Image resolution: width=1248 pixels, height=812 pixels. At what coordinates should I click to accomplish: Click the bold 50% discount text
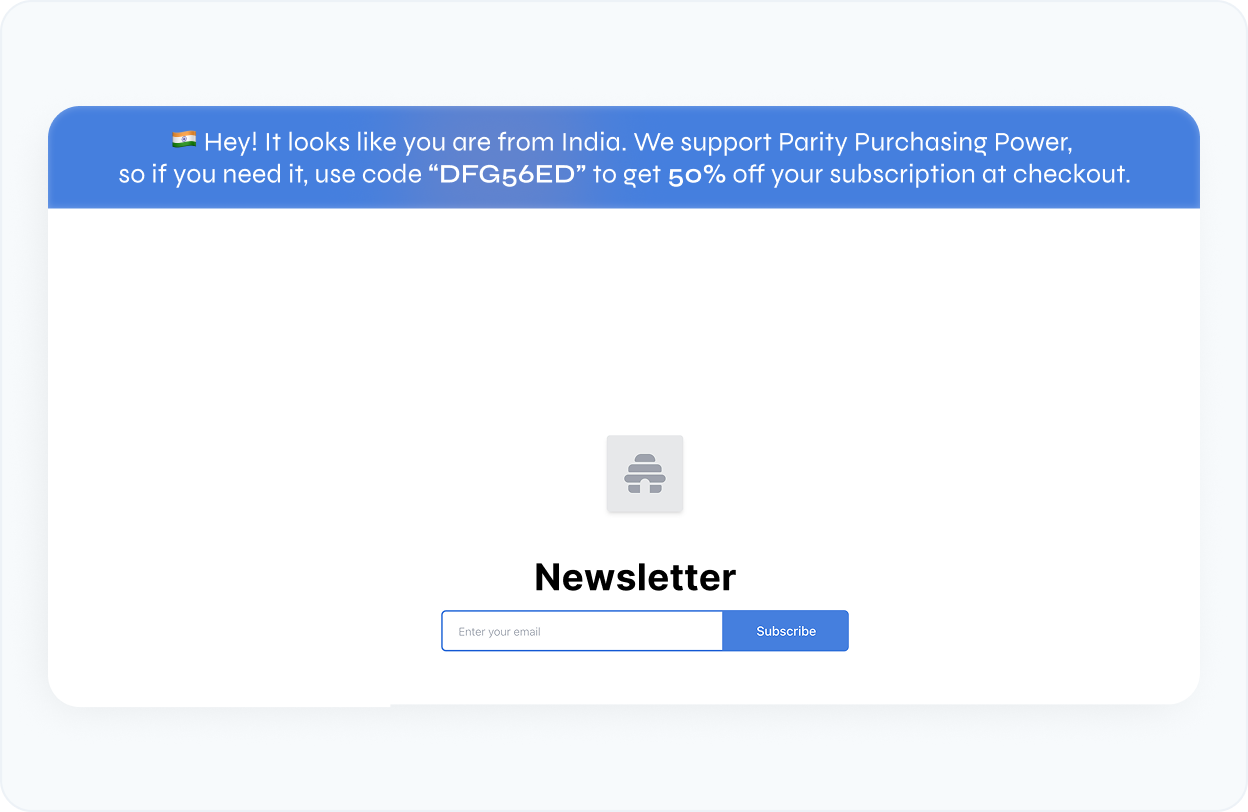[697, 174]
